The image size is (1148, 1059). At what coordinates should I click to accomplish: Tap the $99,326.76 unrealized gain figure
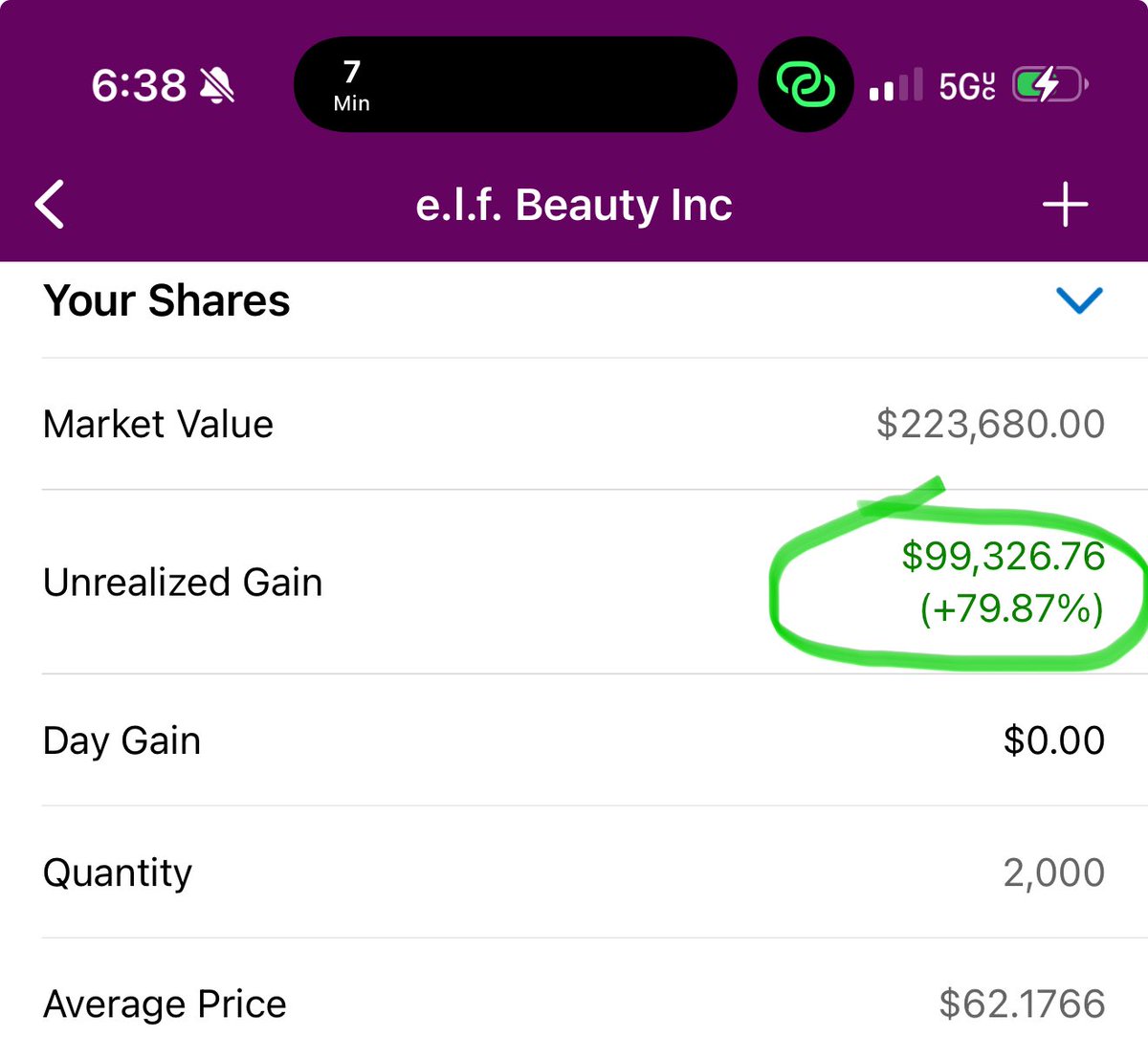[x=1003, y=556]
